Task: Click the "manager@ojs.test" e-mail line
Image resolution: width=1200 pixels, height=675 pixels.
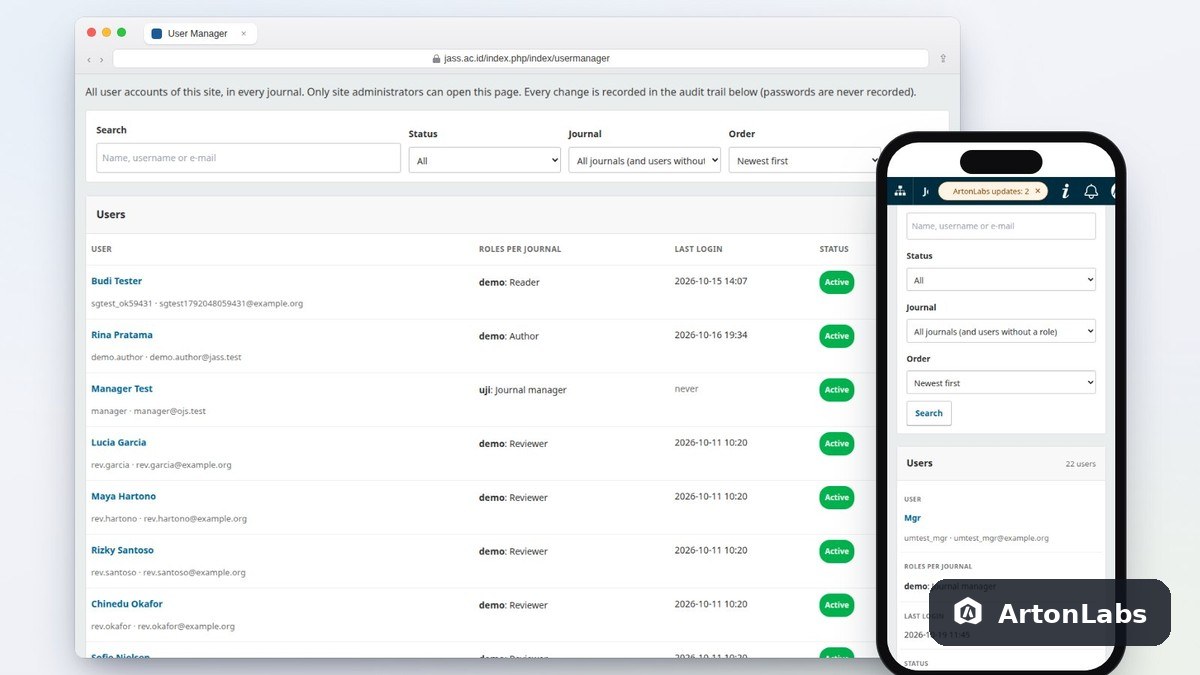Action: pyautogui.click(x=170, y=411)
